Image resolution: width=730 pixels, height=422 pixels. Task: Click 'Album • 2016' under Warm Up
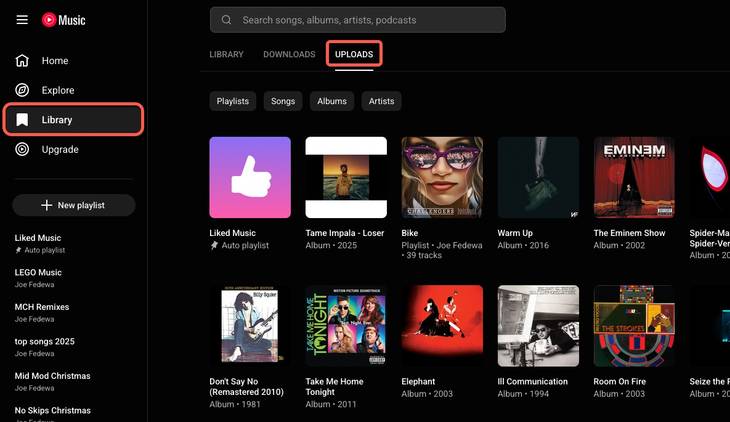click(523, 245)
